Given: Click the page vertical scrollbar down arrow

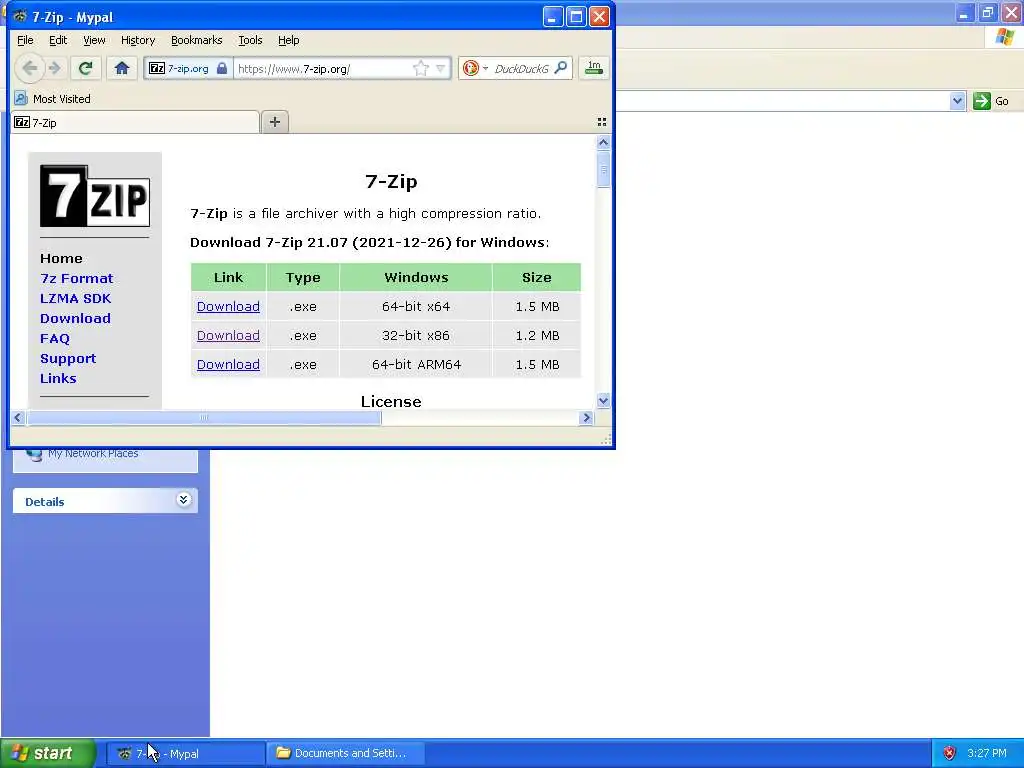Looking at the screenshot, I should pos(603,400).
